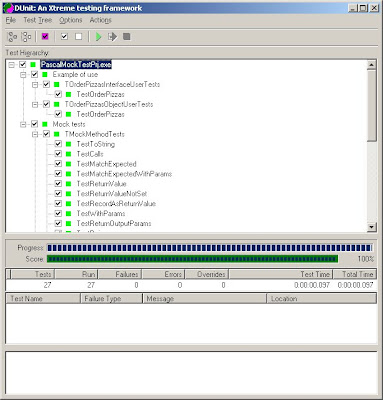Click green status square beside TestToString

point(69,144)
